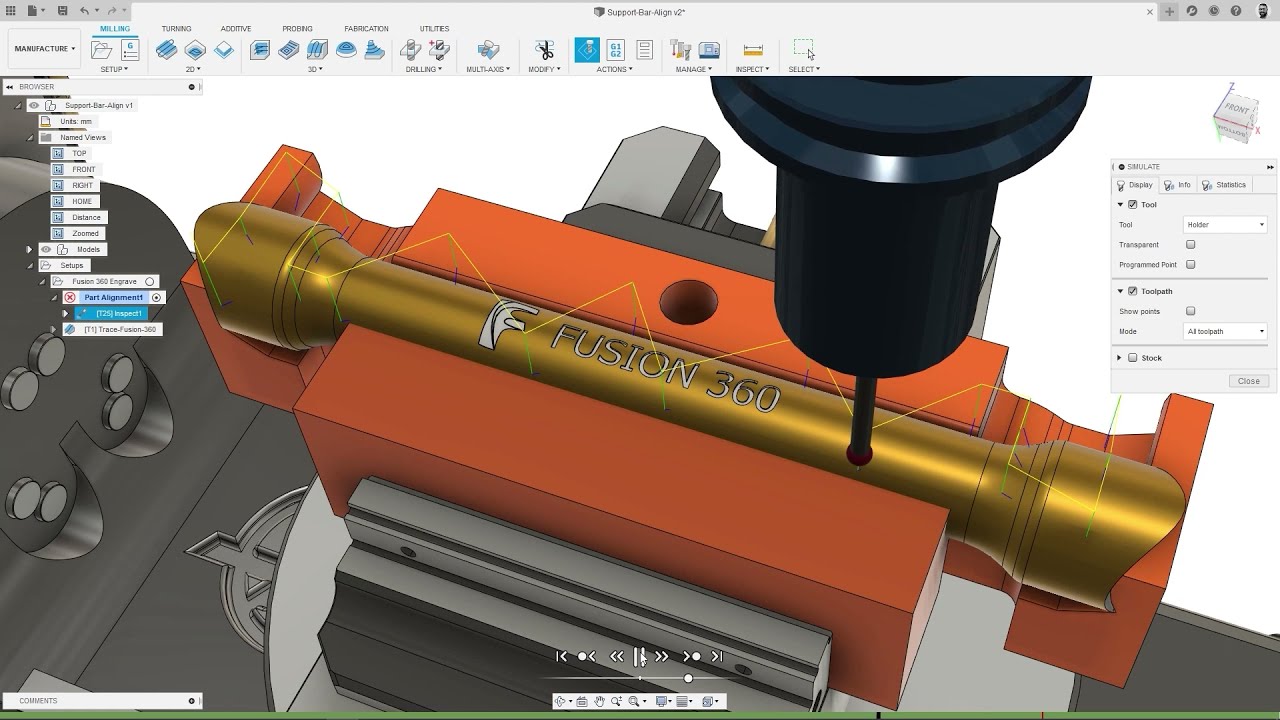Open the Mode All toolpath dropdown
Screen dimensions: 1280x720
1225,331
